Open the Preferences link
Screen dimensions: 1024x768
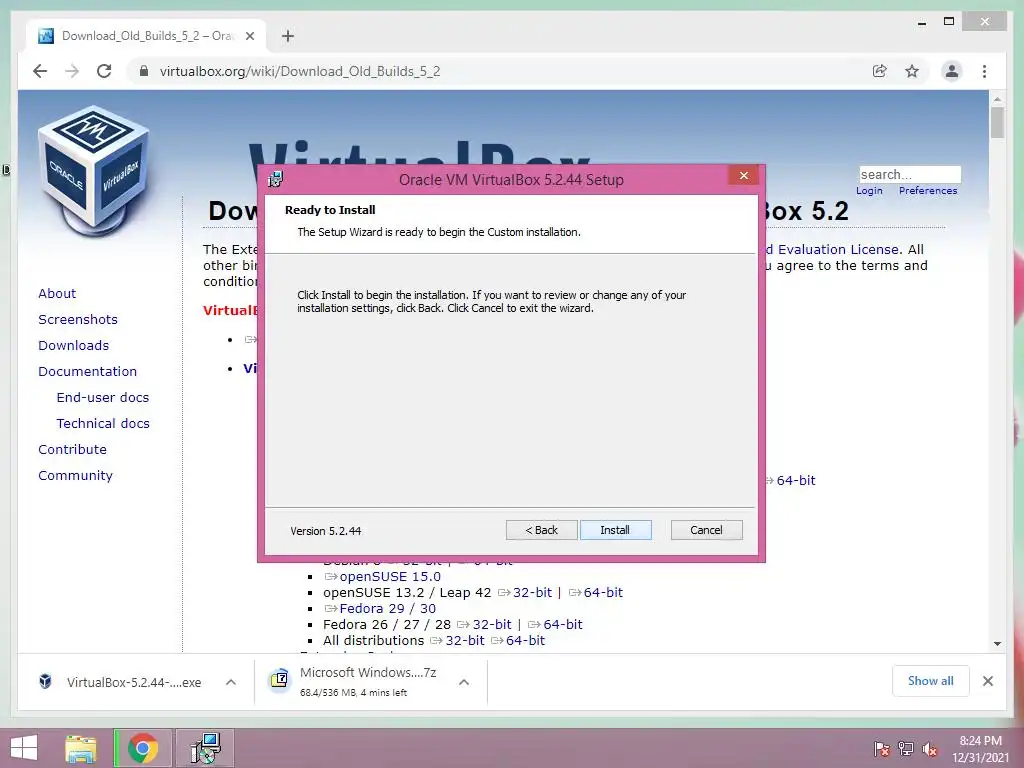[928, 191]
